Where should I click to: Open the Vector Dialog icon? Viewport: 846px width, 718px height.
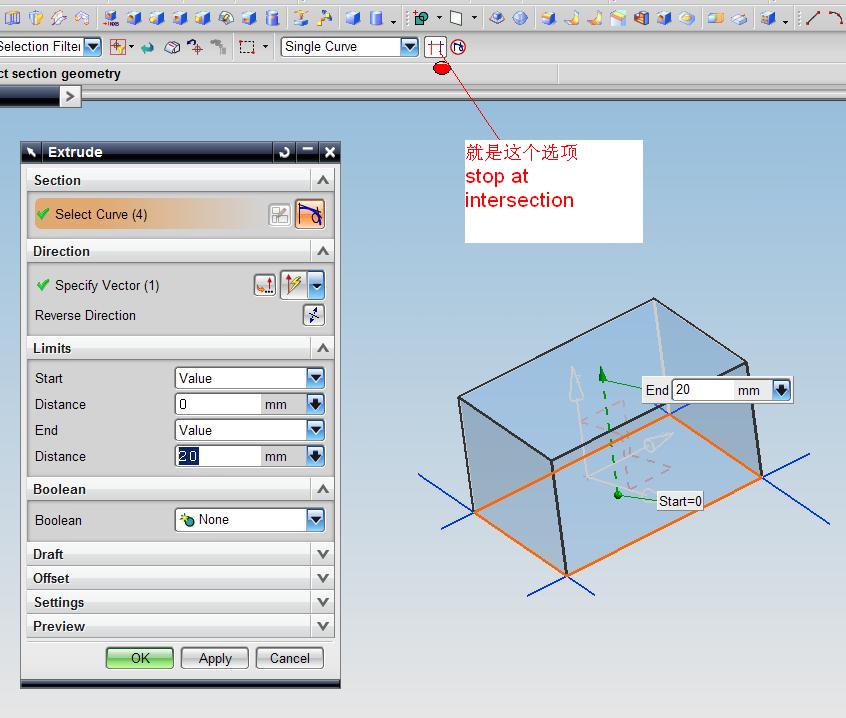coord(265,284)
